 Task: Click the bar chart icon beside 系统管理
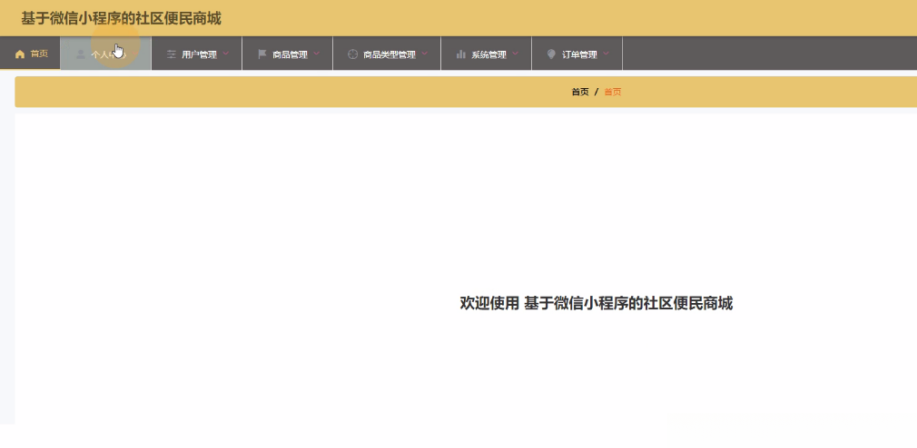click(x=461, y=54)
